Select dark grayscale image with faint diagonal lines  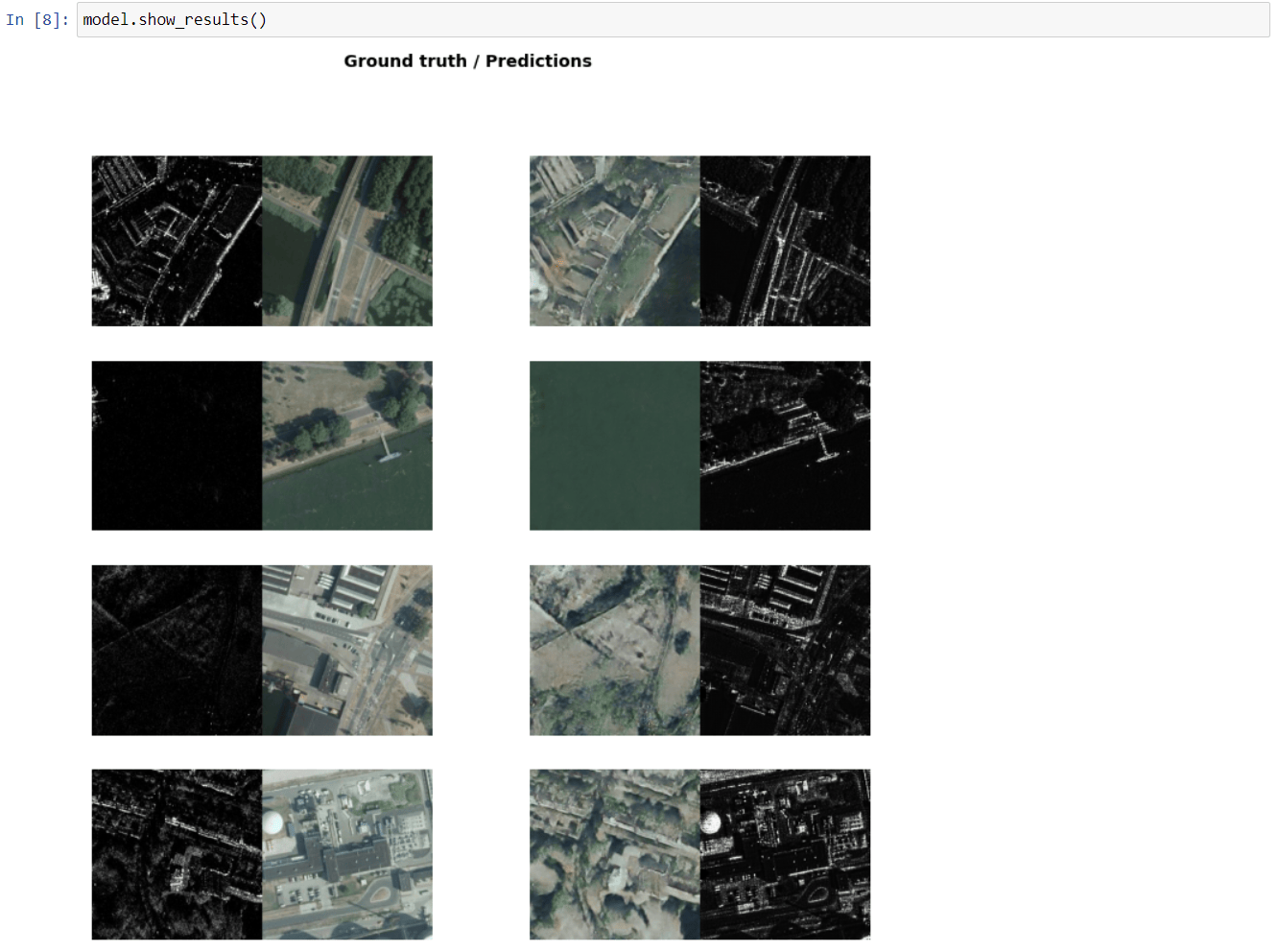click(177, 651)
